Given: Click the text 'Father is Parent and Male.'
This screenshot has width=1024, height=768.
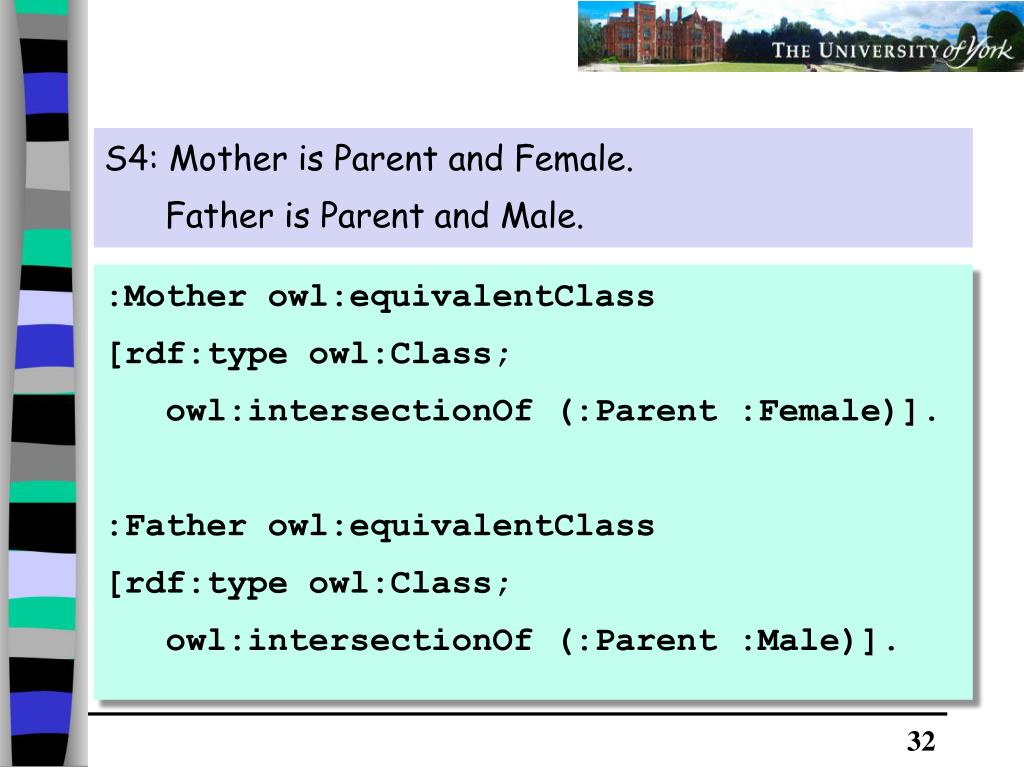Looking at the screenshot, I should point(374,216).
